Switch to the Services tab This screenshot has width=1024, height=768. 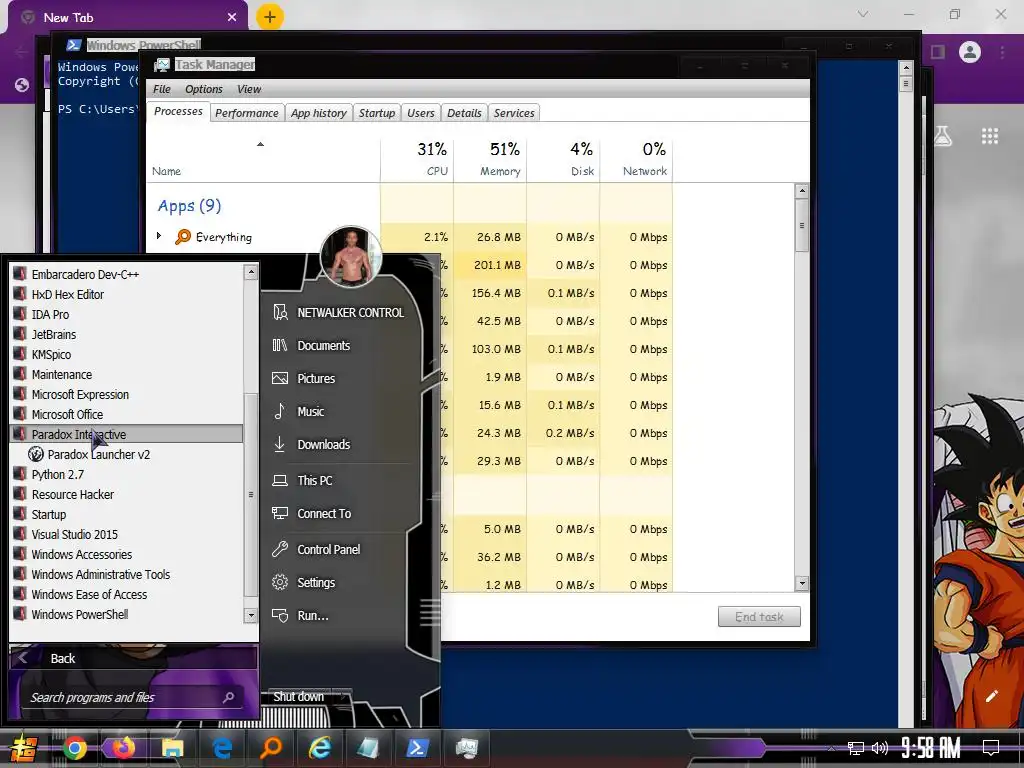click(514, 113)
